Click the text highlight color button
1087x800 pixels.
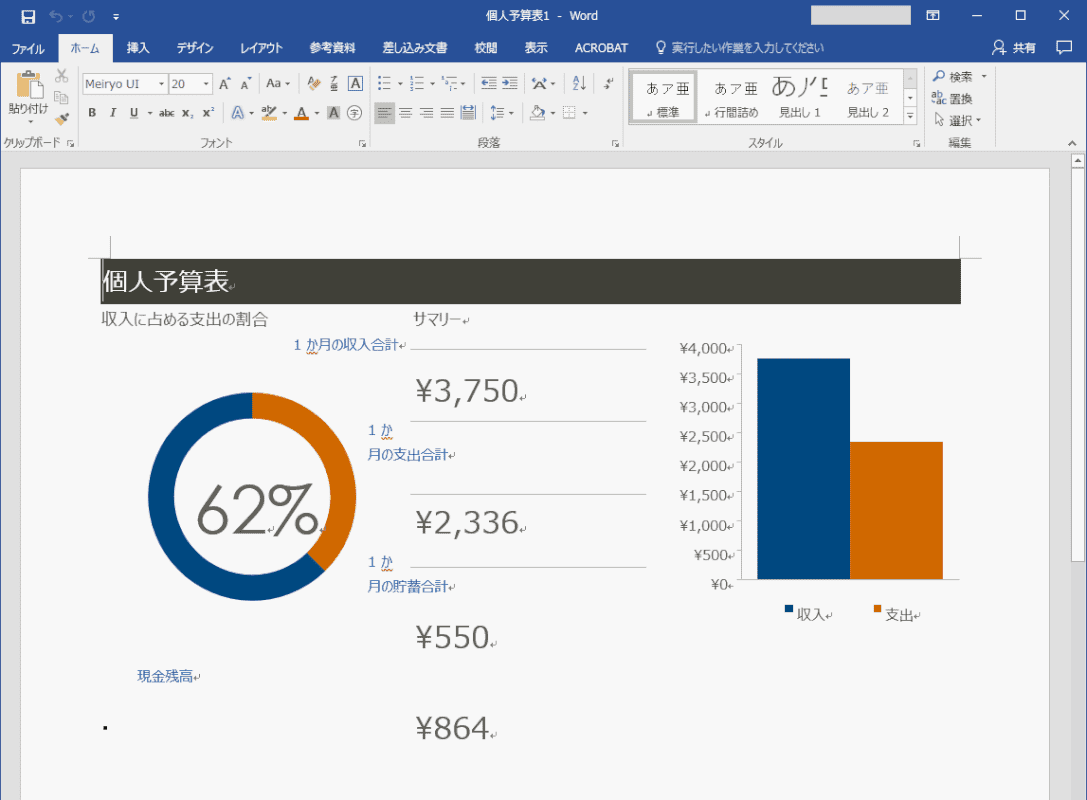click(269, 112)
